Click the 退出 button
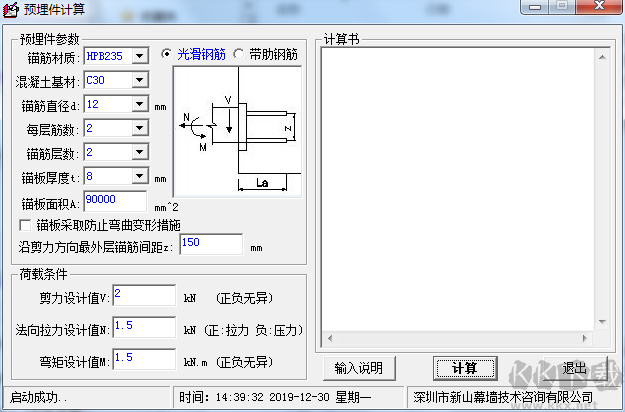This screenshot has height=412, width=625. pos(575,368)
